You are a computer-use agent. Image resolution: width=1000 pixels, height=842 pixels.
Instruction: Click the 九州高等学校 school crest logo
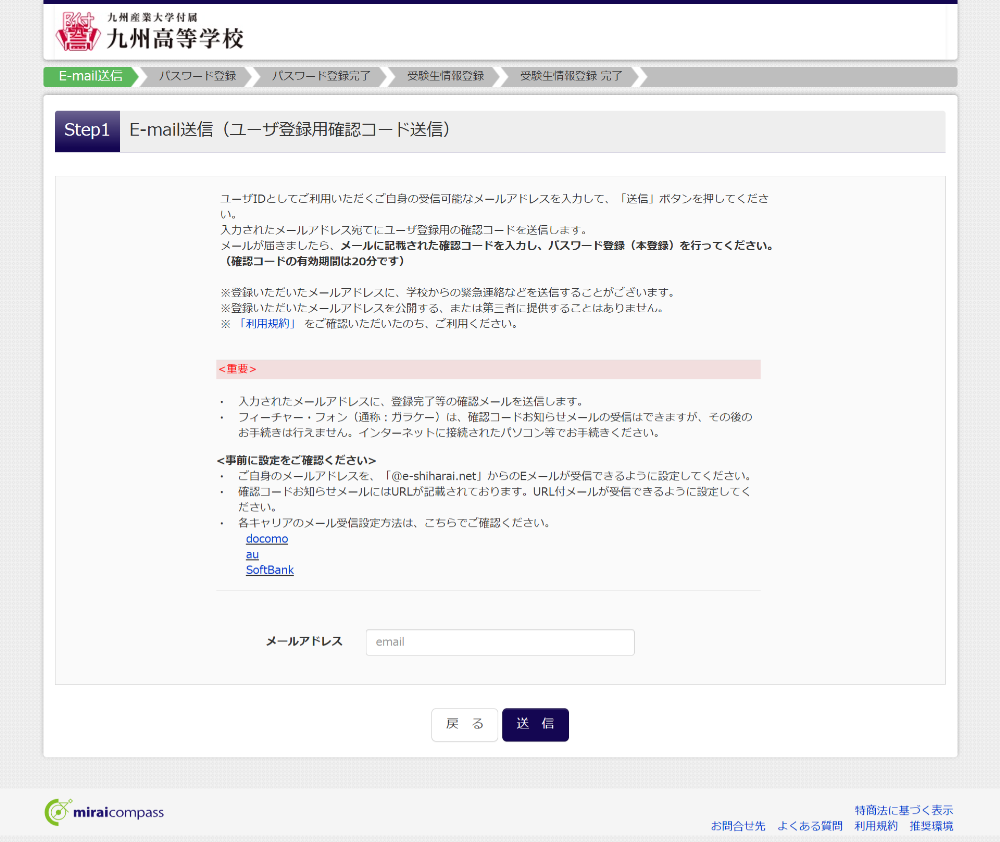(78, 32)
